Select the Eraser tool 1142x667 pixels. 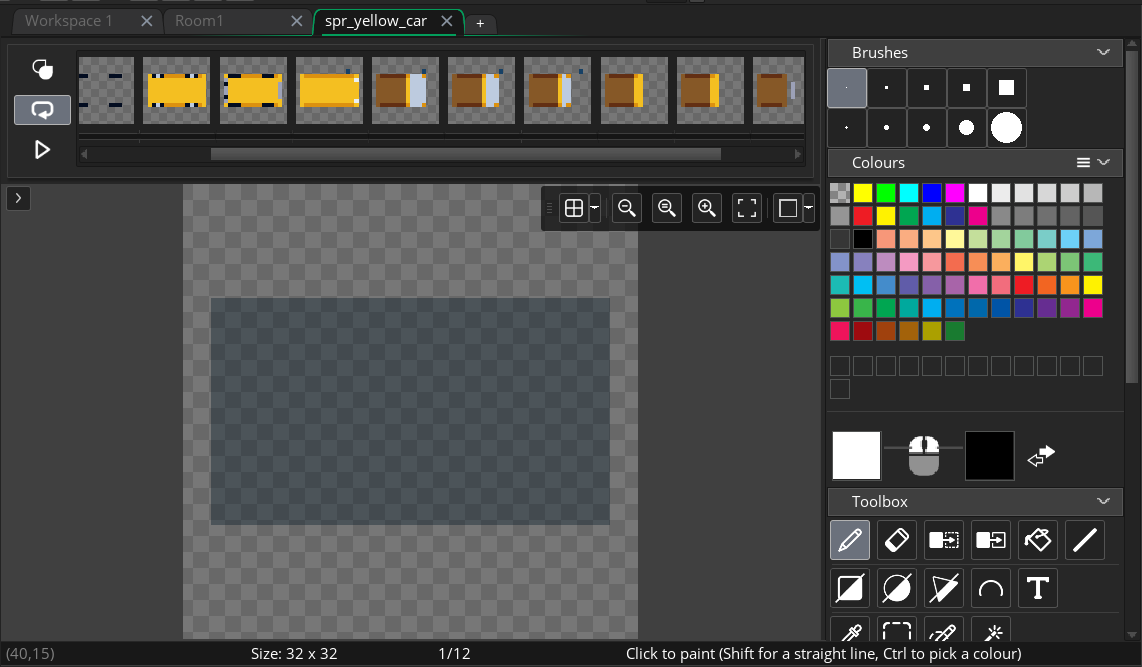click(x=897, y=540)
